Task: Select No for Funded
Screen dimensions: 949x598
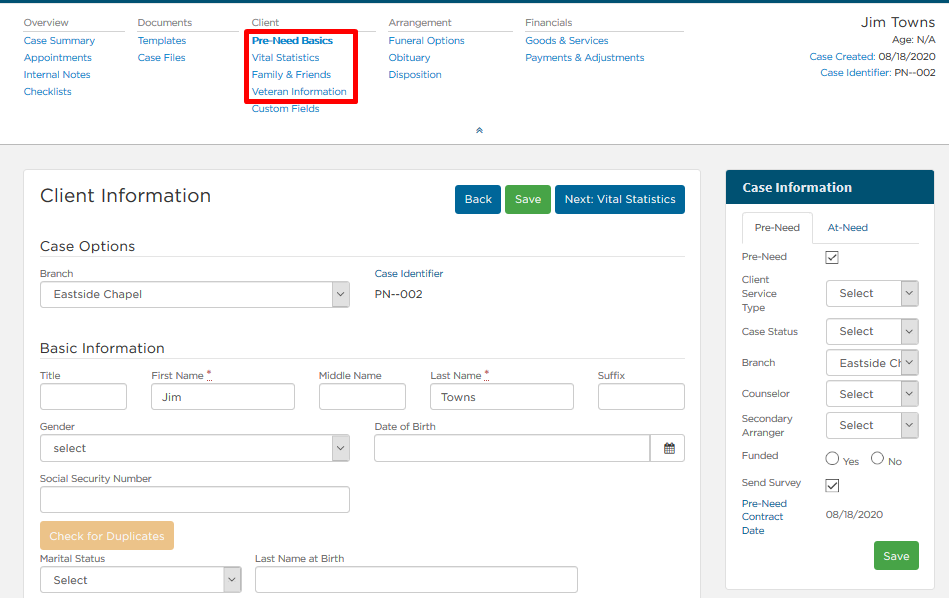Action: 877,458
